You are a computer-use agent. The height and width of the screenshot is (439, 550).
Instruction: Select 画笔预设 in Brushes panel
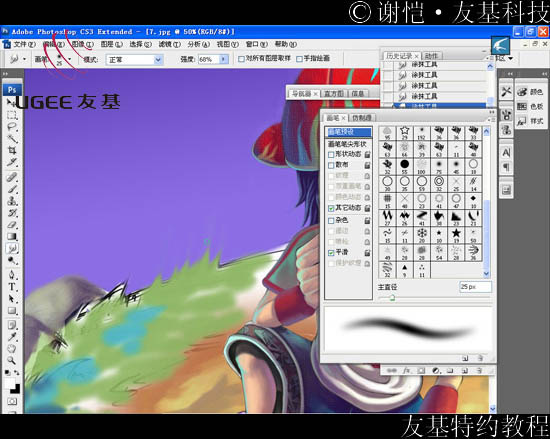tap(348, 132)
